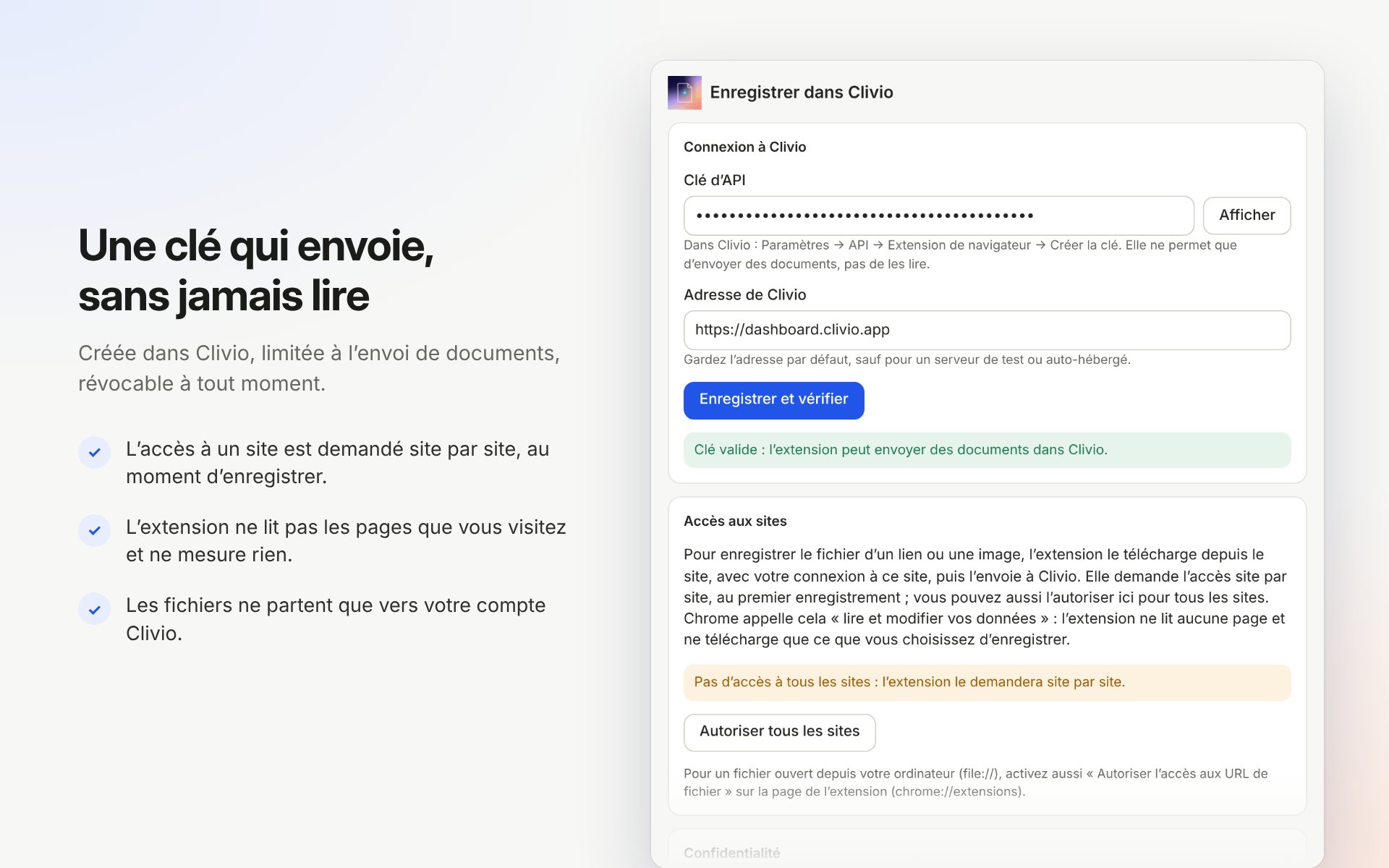
Task: Click the "Connexion à Clivio" section heading
Action: 744,147
